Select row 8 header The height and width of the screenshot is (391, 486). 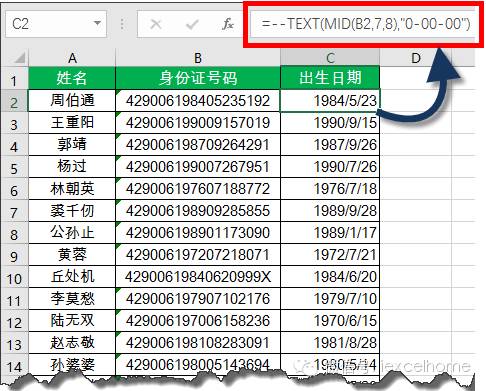pyautogui.click(x=14, y=233)
